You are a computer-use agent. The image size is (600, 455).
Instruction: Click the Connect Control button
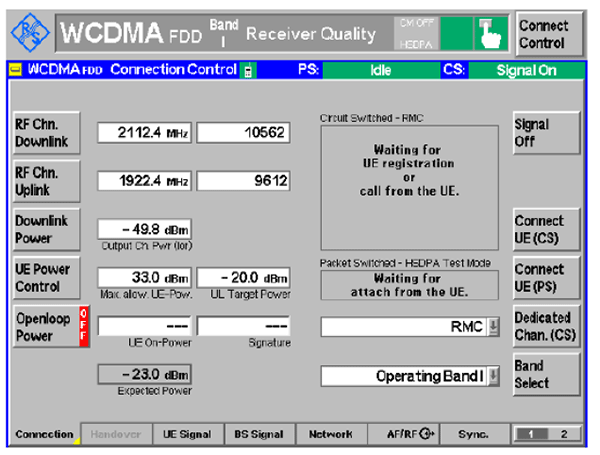546,33
